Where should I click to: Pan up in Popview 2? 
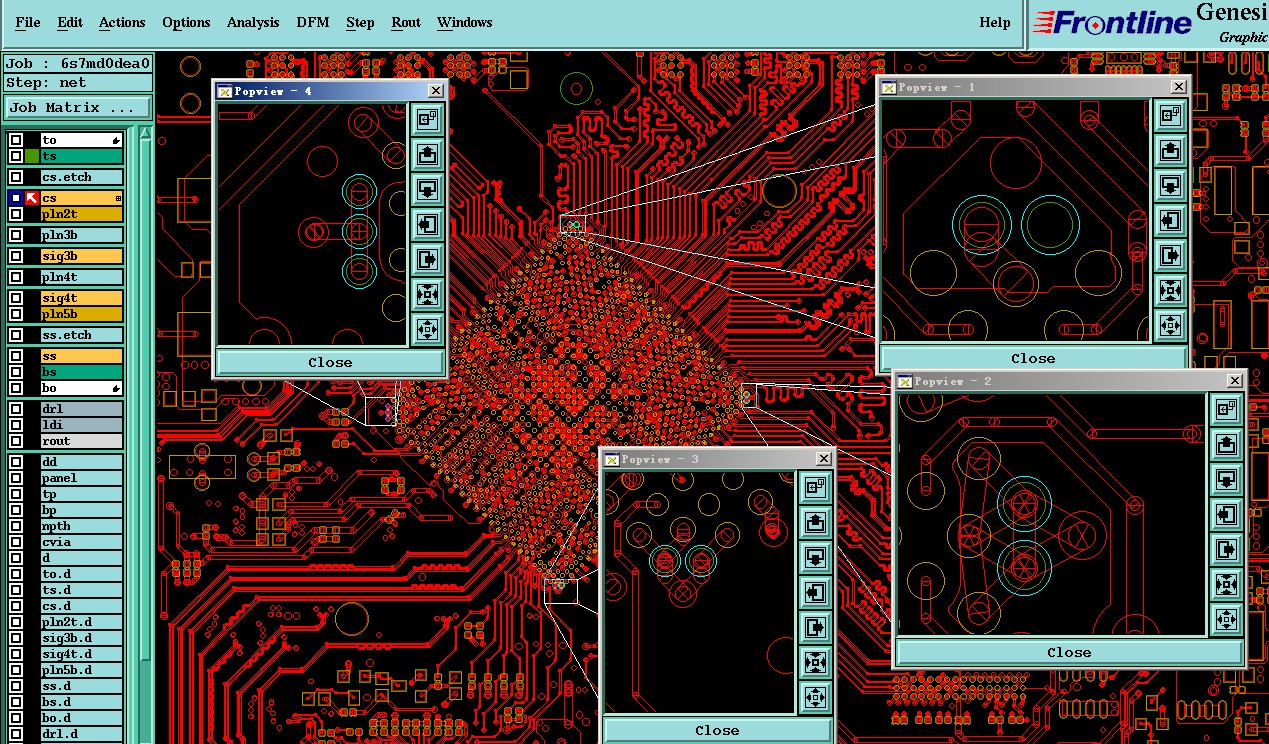(1226, 445)
